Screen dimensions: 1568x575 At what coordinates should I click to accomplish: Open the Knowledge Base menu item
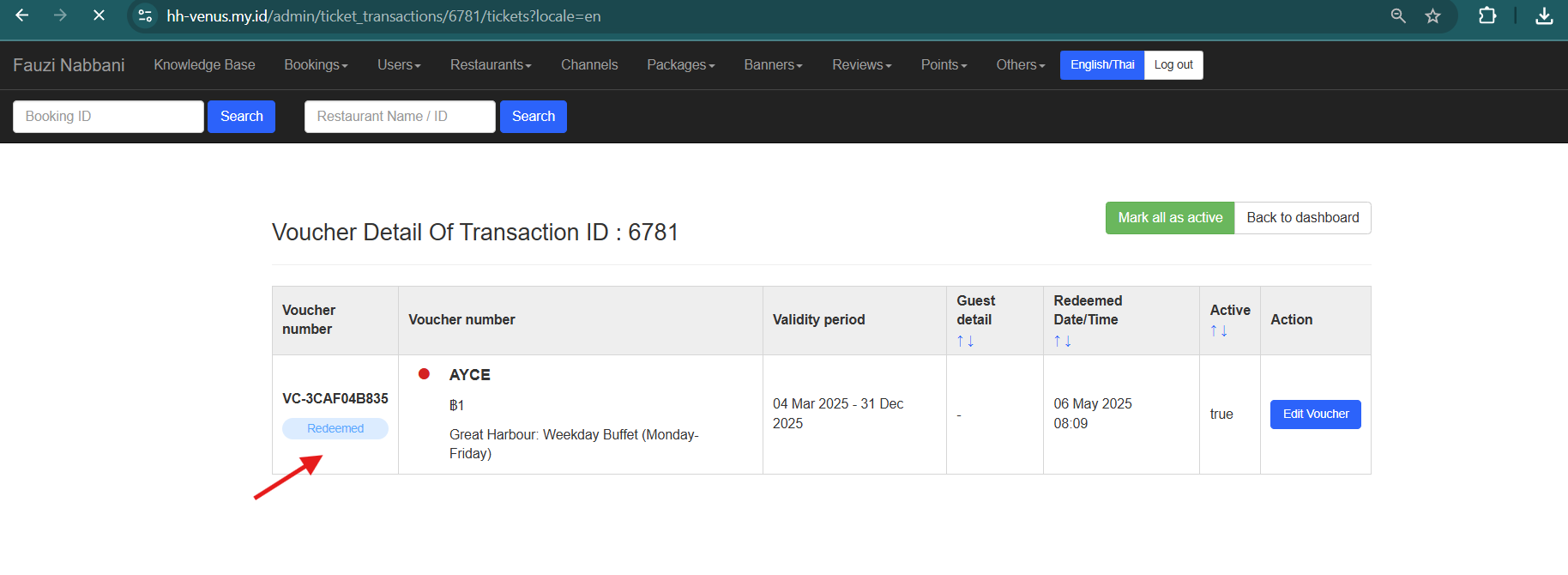coord(204,65)
